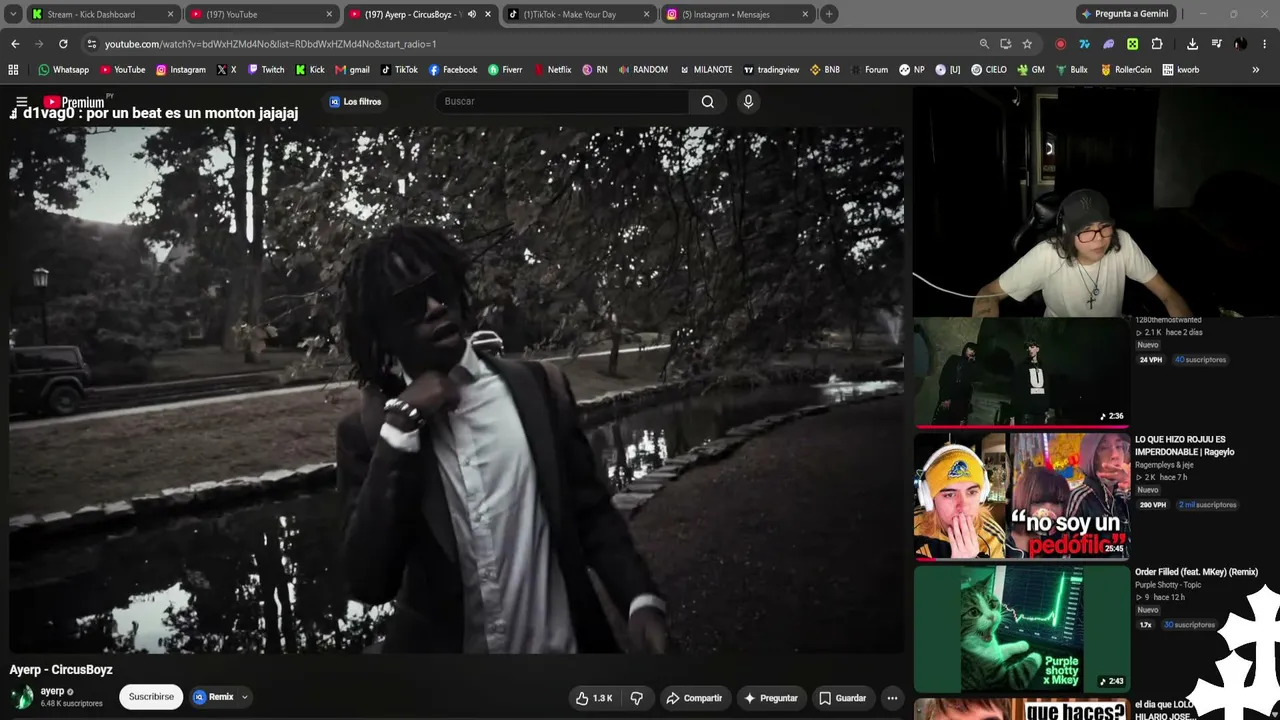Close the Kick Dashboard tab
1280x720 pixels.
[170, 14]
